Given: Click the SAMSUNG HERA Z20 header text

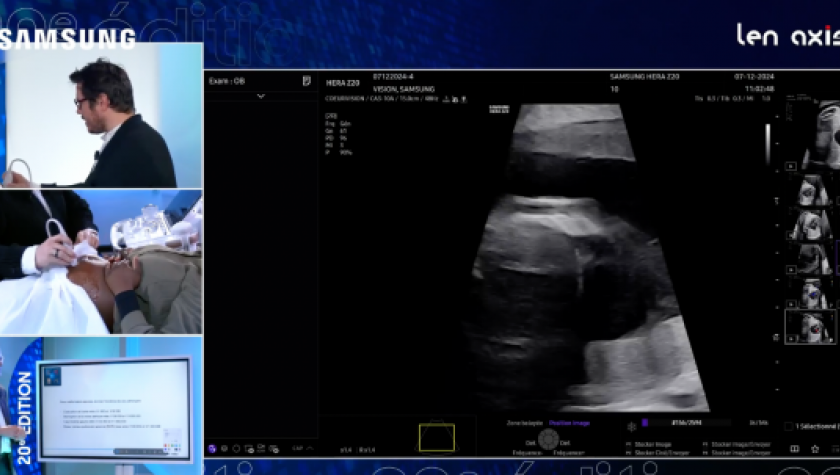Looking at the screenshot, I should (644, 77).
